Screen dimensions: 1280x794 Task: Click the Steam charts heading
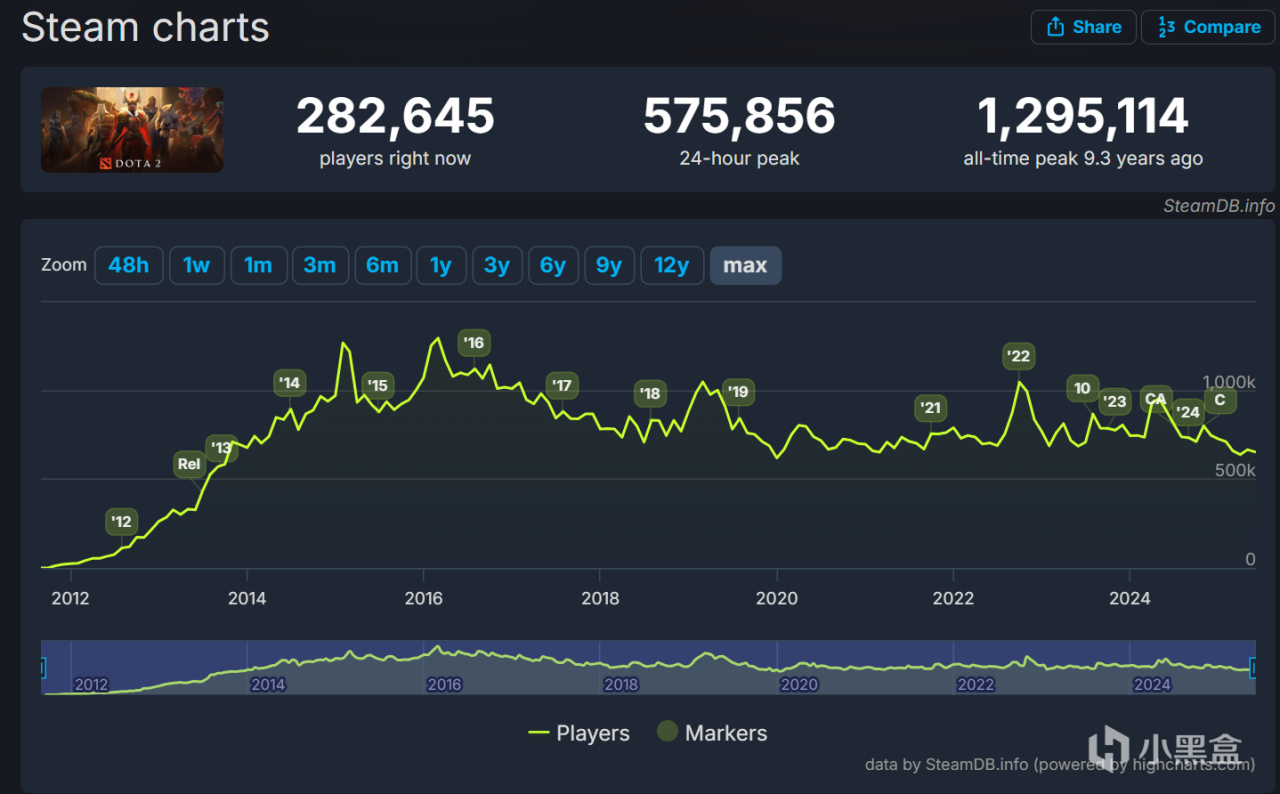click(x=145, y=27)
